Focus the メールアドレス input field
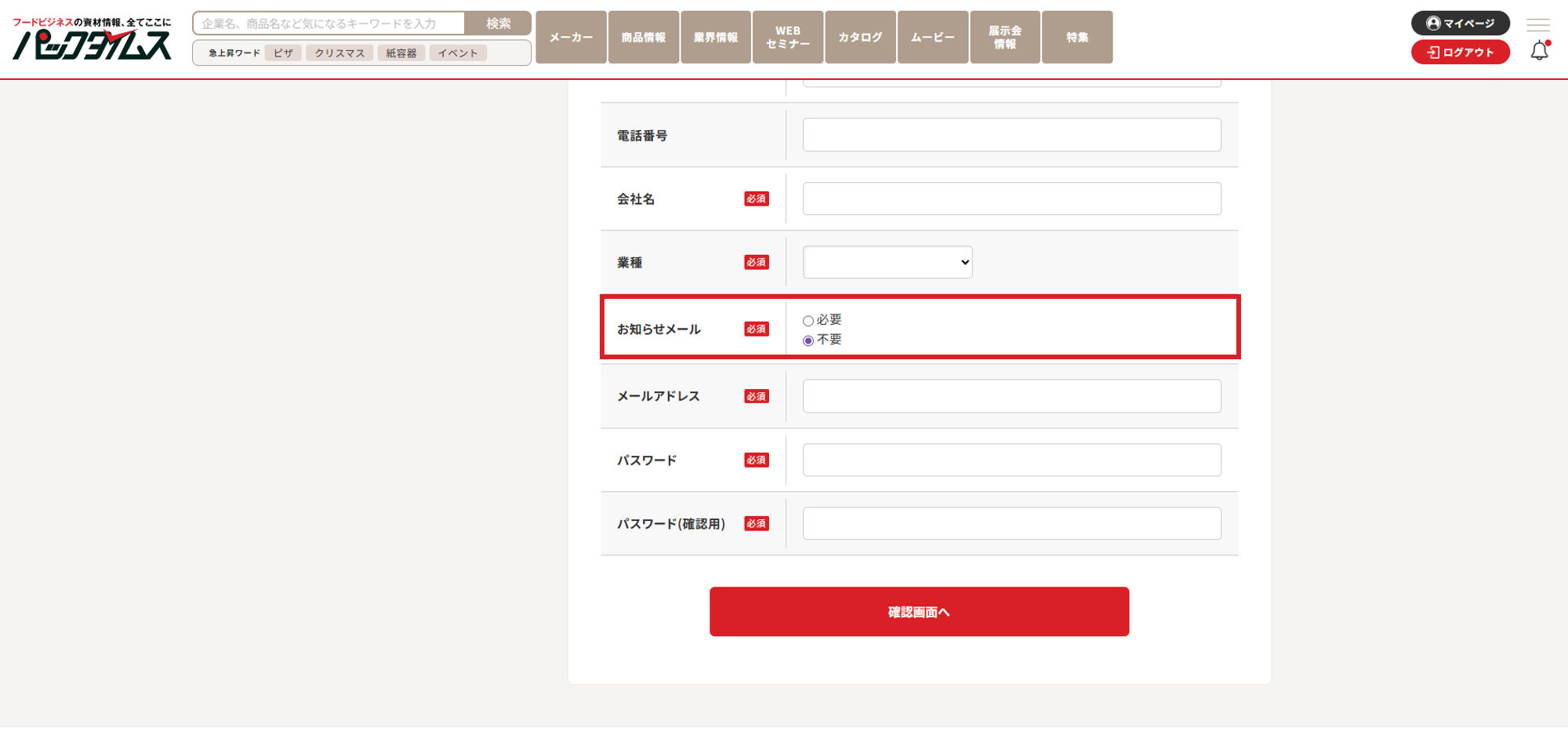Image resolution: width=1568 pixels, height=746 pixels. click(x=1011, y=396)
